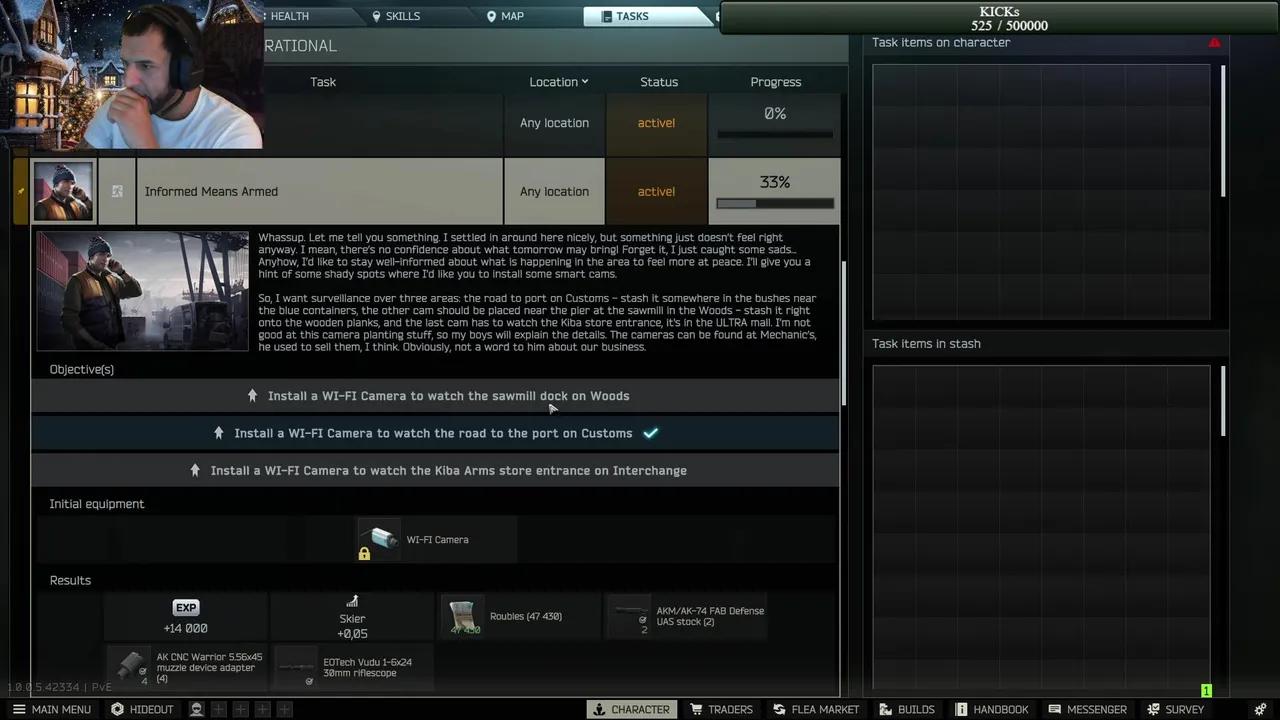Inspect the Roubles reward icon
Screen dimensions: 1280x720
(462, 616)
